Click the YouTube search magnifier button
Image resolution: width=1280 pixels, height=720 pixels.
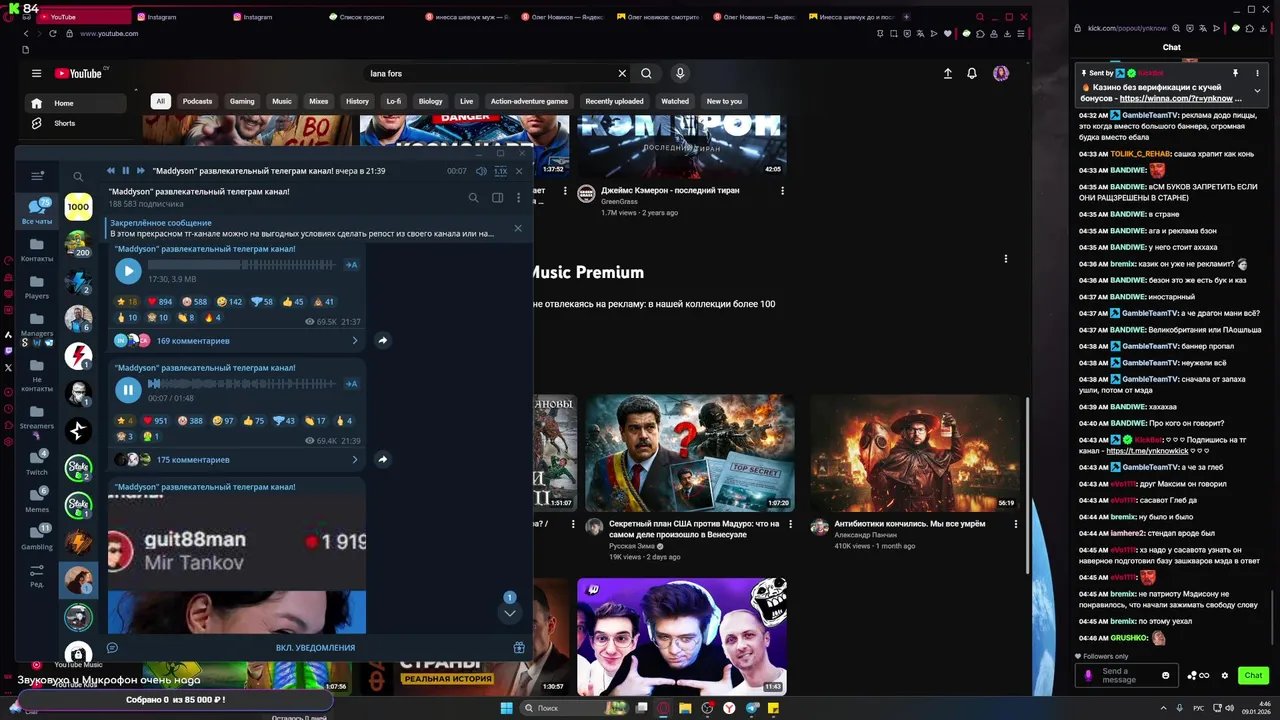pyautogui.click(x=646, y=73)
